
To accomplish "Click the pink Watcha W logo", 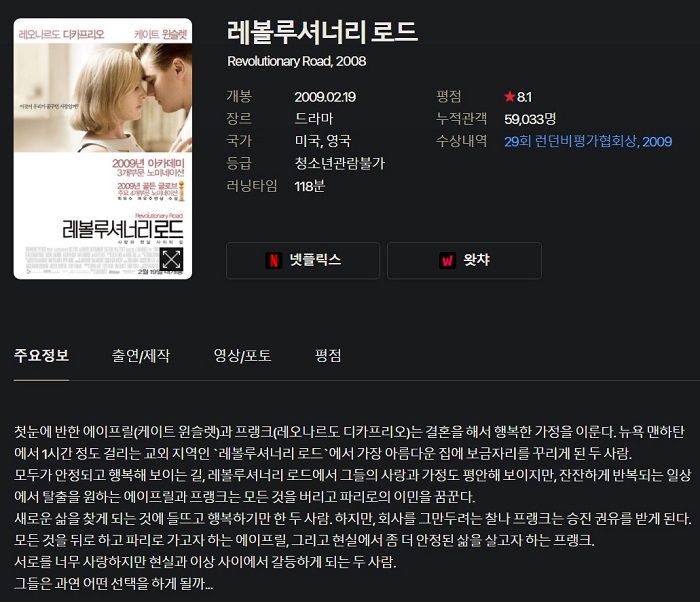I will click(447, 260).
